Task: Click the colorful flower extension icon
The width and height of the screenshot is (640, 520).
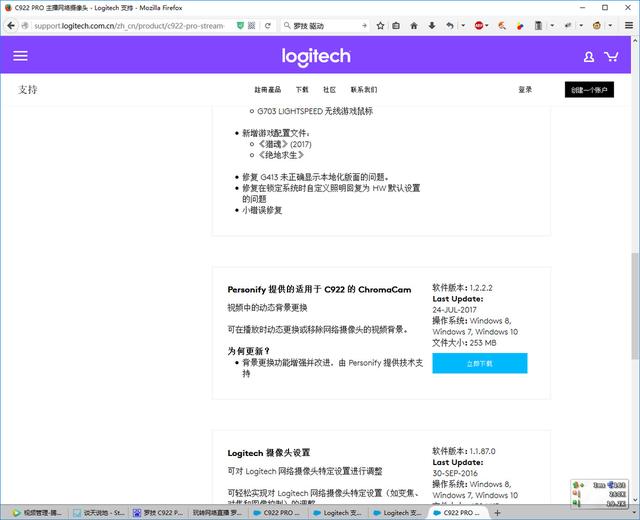Action: (x=520, y=26)
